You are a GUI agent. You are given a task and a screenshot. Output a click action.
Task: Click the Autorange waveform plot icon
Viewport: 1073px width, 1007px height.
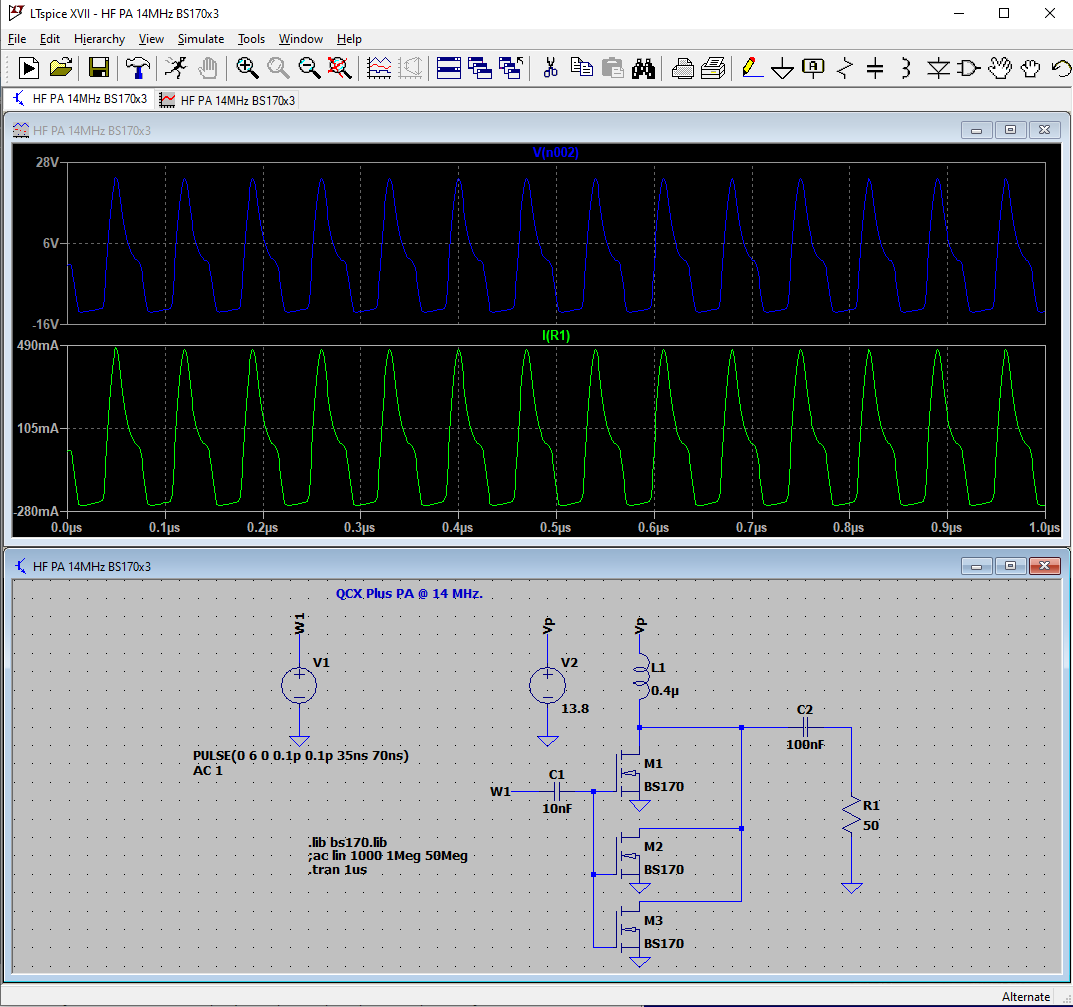click(x=379, y=68)
